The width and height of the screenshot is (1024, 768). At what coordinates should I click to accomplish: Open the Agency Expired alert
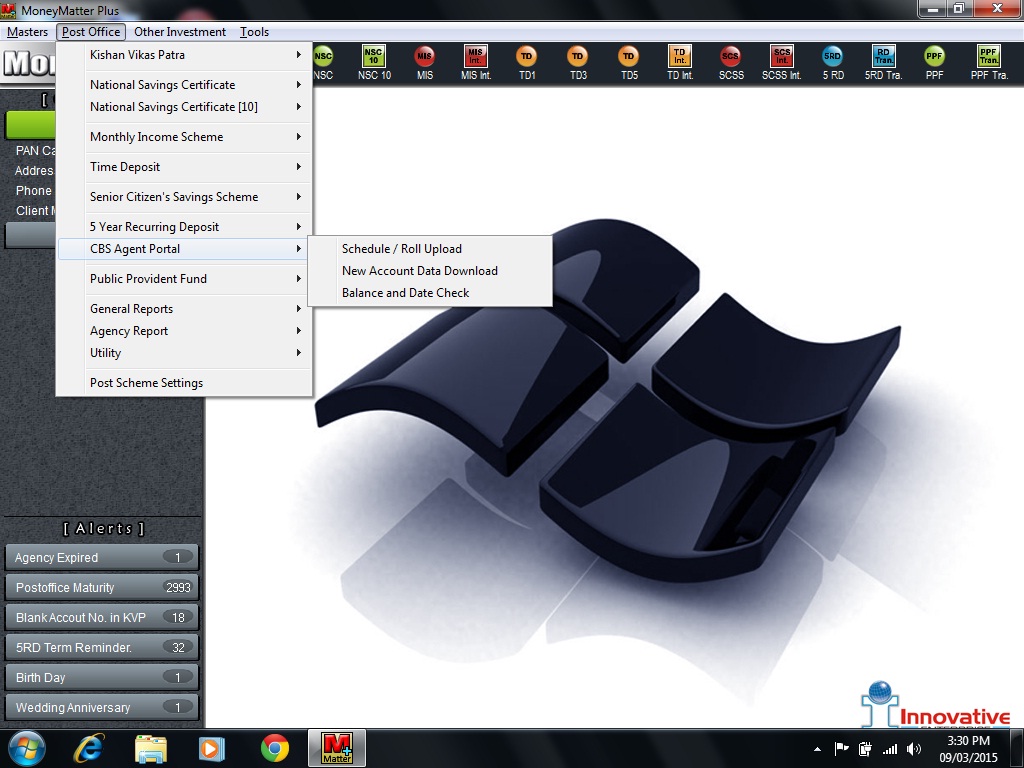(x=101, y=558)
